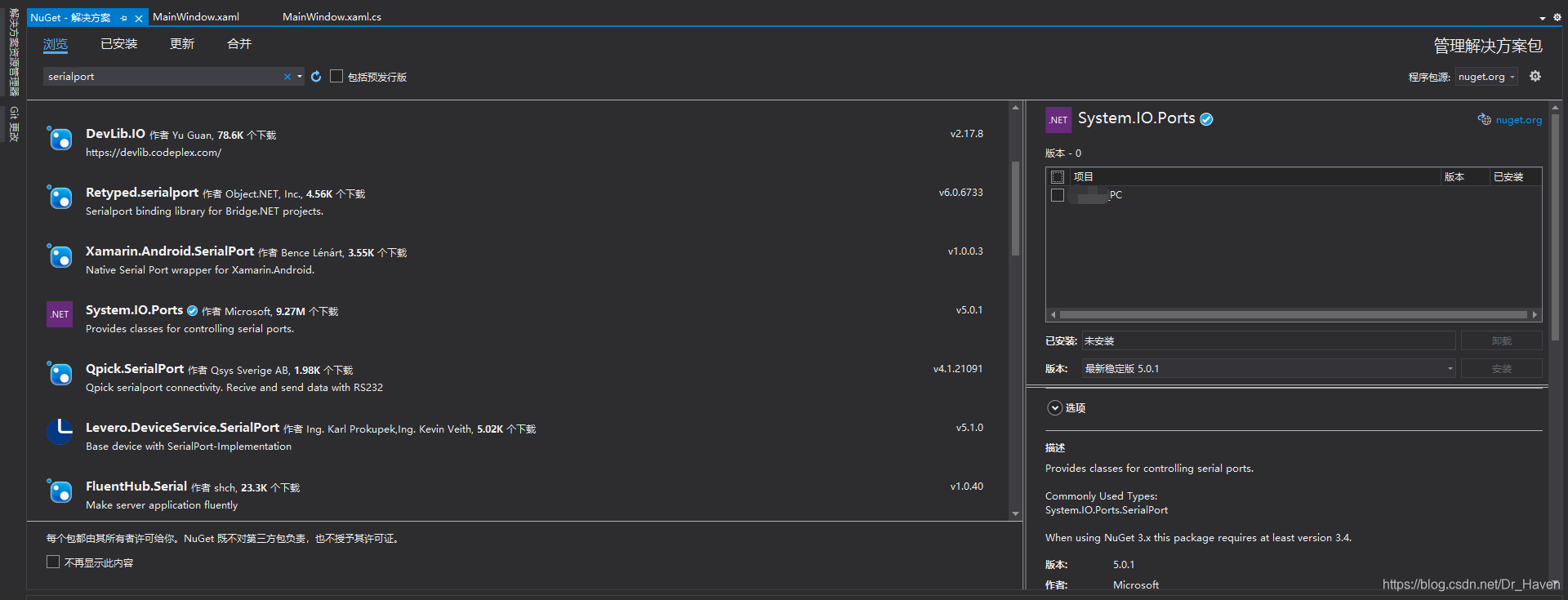Screen dimensions: 1568x600
Task: Click the details pane vertical scrollbar
Action: [1555, 227]
